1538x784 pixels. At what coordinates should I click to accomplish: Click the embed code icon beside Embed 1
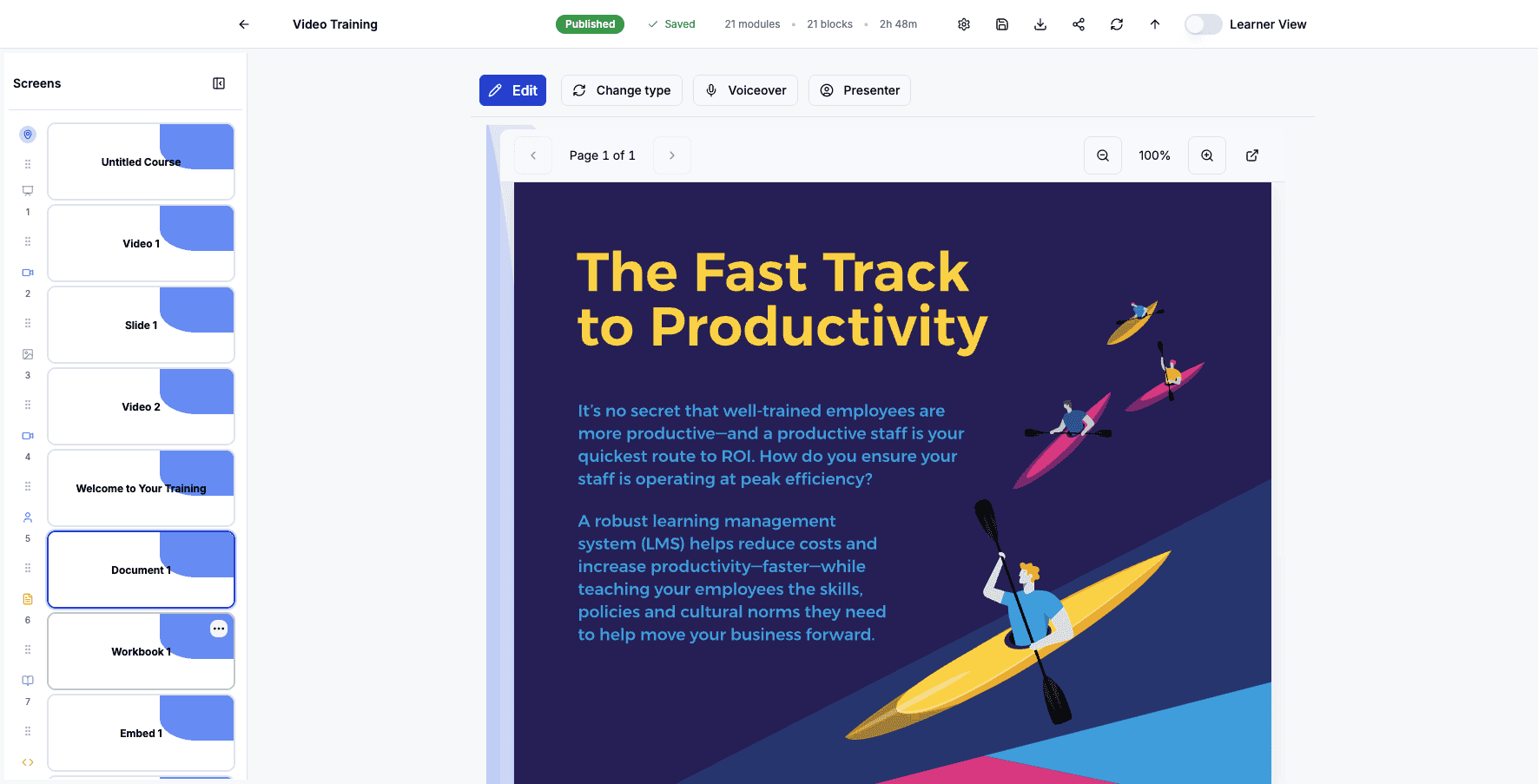coord(27,761)
